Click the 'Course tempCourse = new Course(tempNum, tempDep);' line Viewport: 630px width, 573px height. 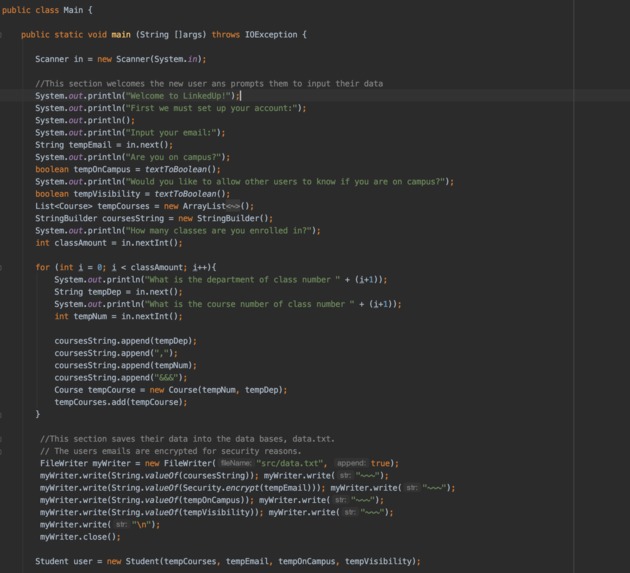coord(171,390)
